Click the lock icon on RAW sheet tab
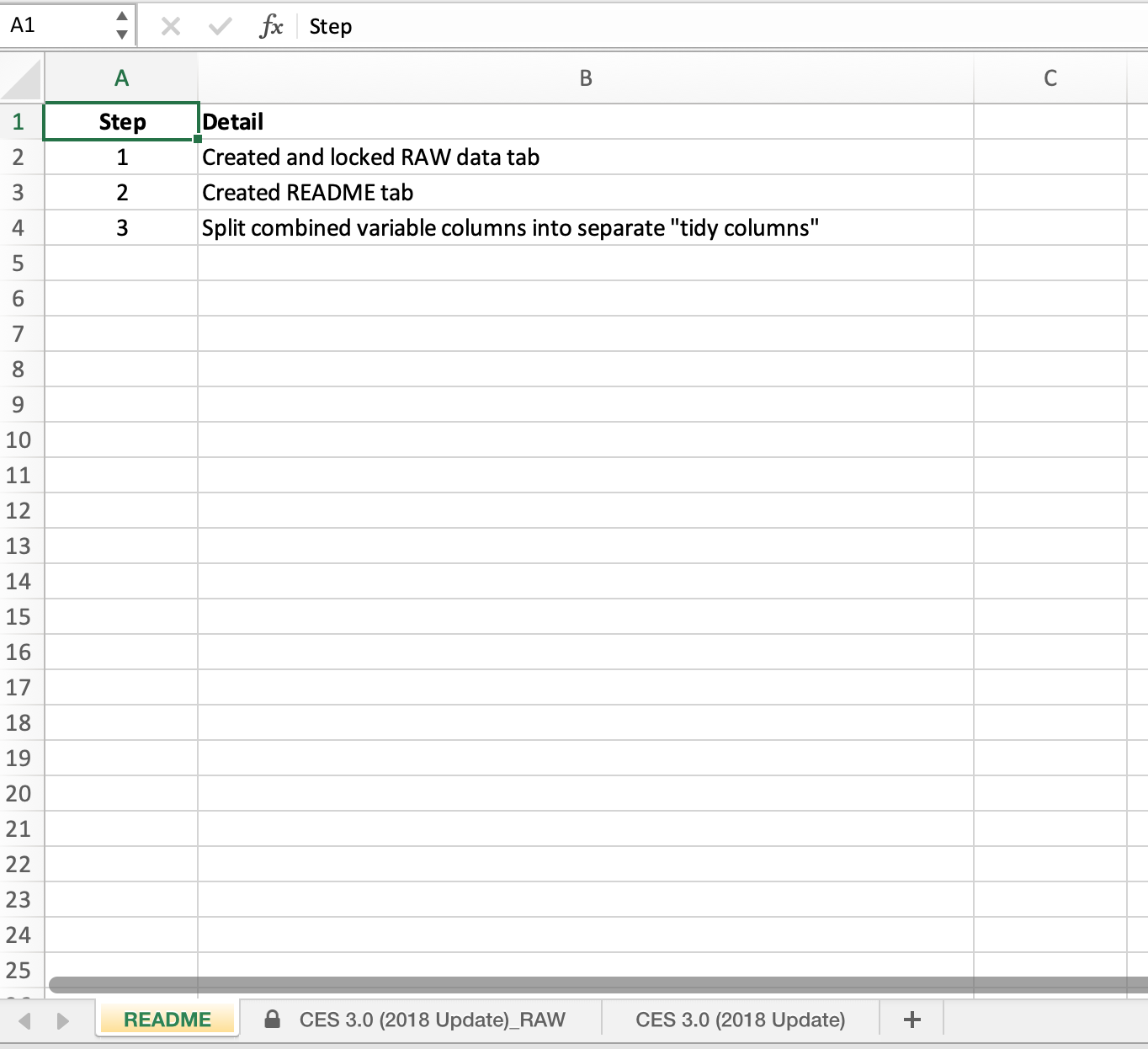 [x=272, y=1020]
